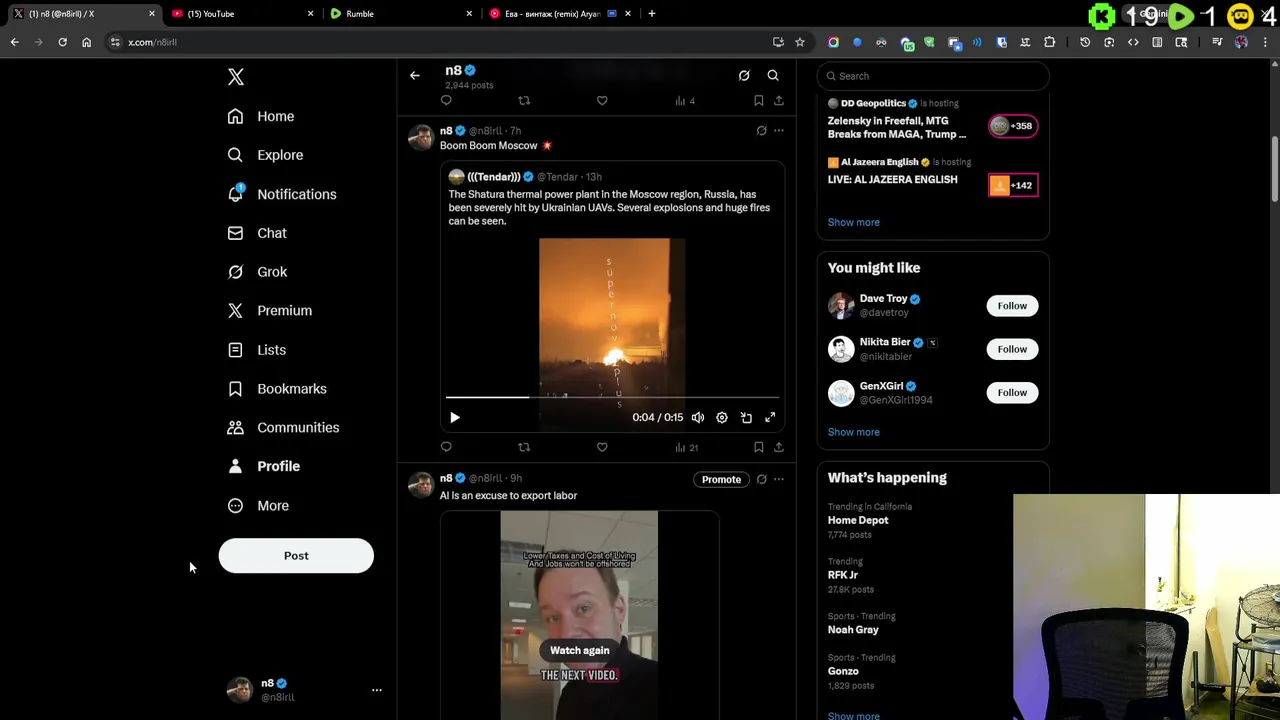
Task: Click Grok icon on AI labor post
Action: click(x=761, y=480)
